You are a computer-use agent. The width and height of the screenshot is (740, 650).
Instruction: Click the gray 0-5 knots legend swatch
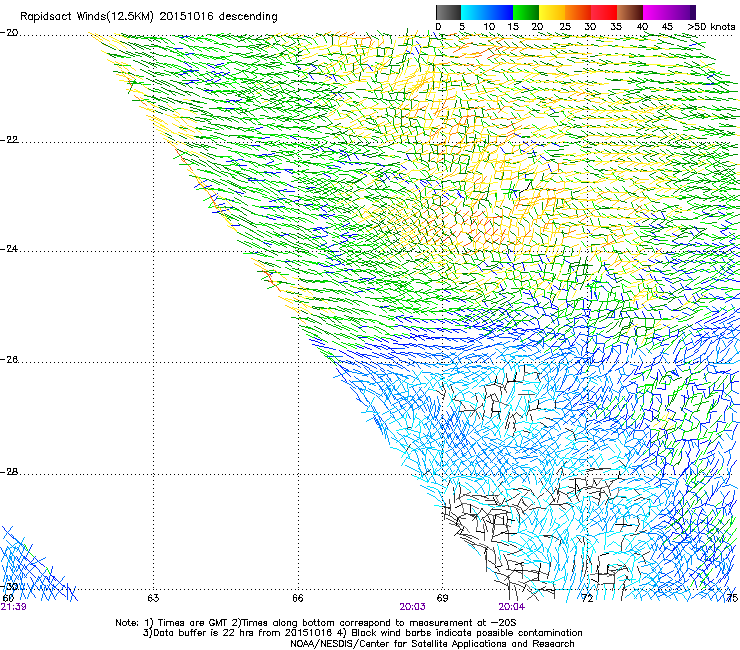(x=448, y=12)
